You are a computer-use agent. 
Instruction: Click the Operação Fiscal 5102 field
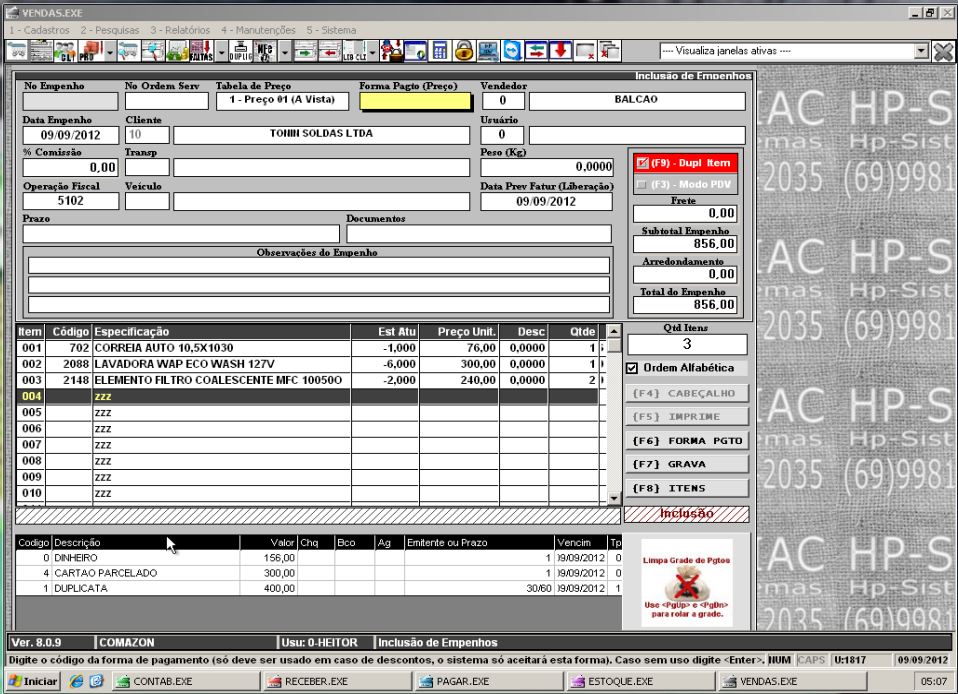coord(70,201)
